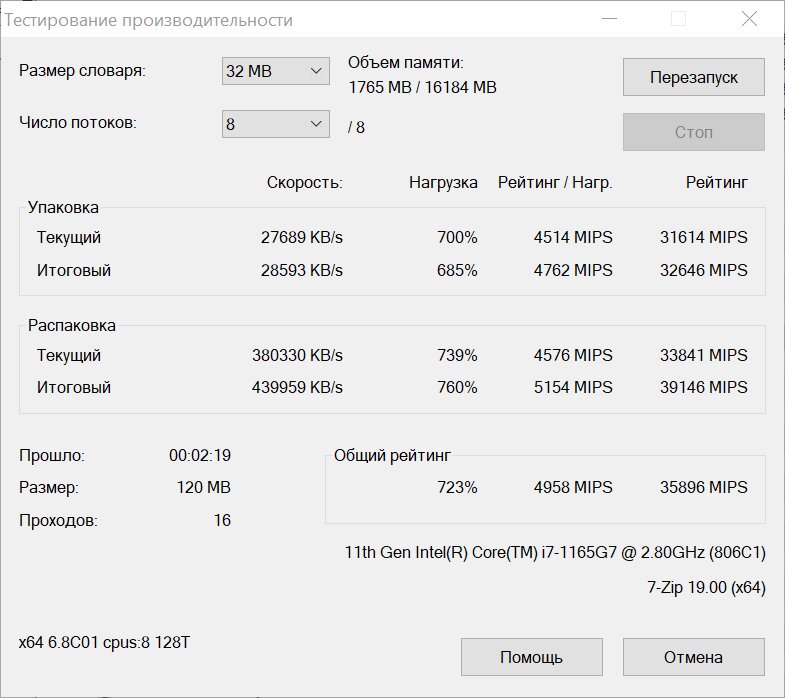Click the Перезапуск button
785x698 pixels.
(693, 77)
